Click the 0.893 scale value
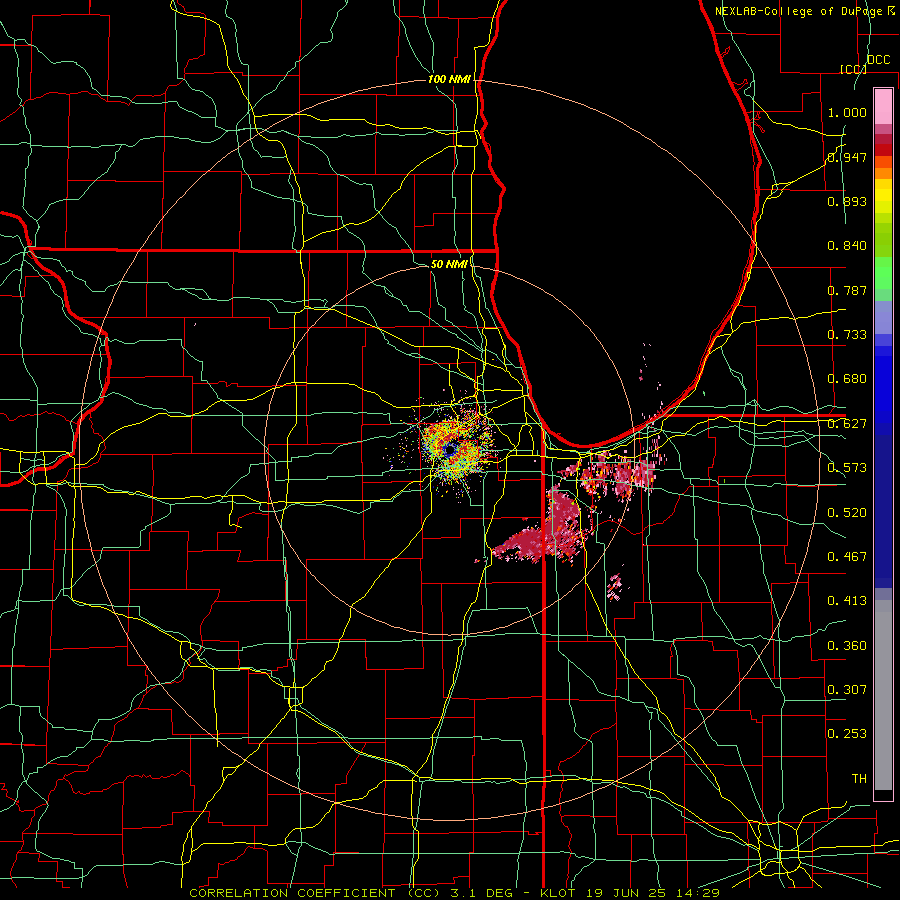 [847, 201]
